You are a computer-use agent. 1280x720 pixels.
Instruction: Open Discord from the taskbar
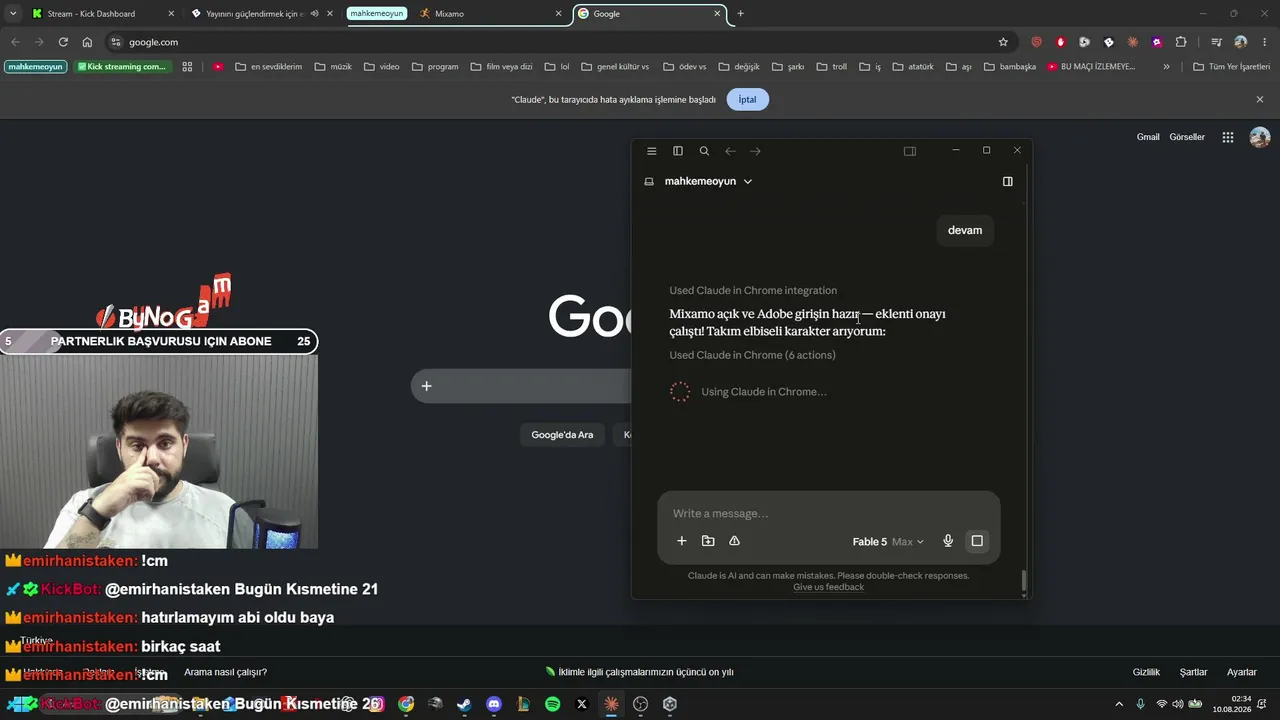pyautogui.click(x=494, y=704)
